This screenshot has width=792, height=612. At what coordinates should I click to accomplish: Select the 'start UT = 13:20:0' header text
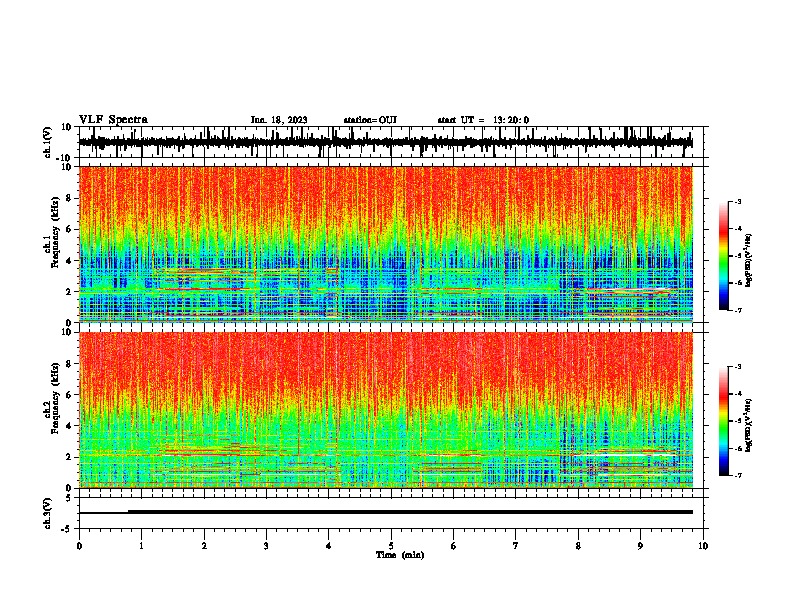click(x=483, y=120)
